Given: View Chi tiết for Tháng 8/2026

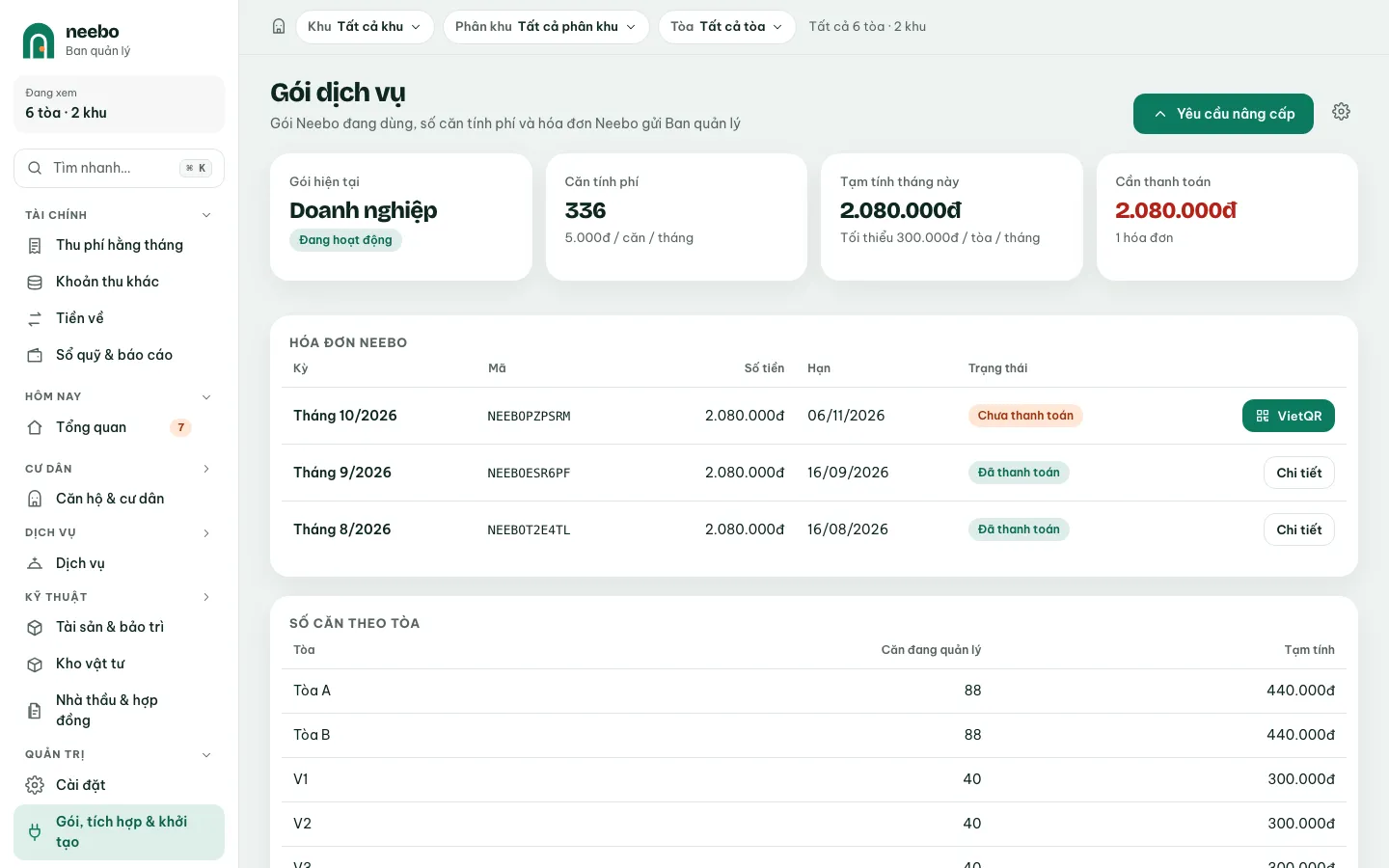Looking at the screenshot, I should point(1299,529).
